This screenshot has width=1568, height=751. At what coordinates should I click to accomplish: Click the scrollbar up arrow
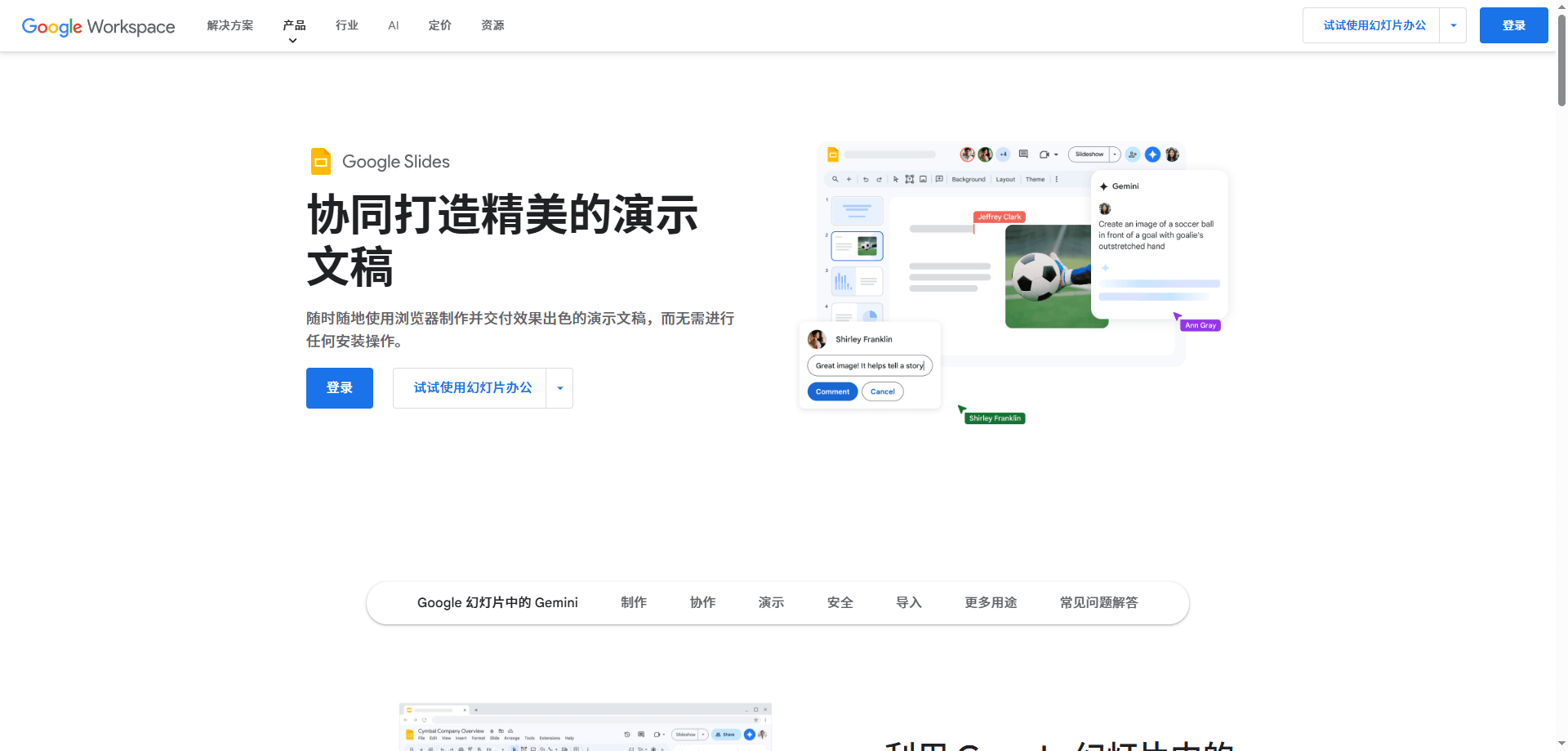click(x=1561, y=7)
